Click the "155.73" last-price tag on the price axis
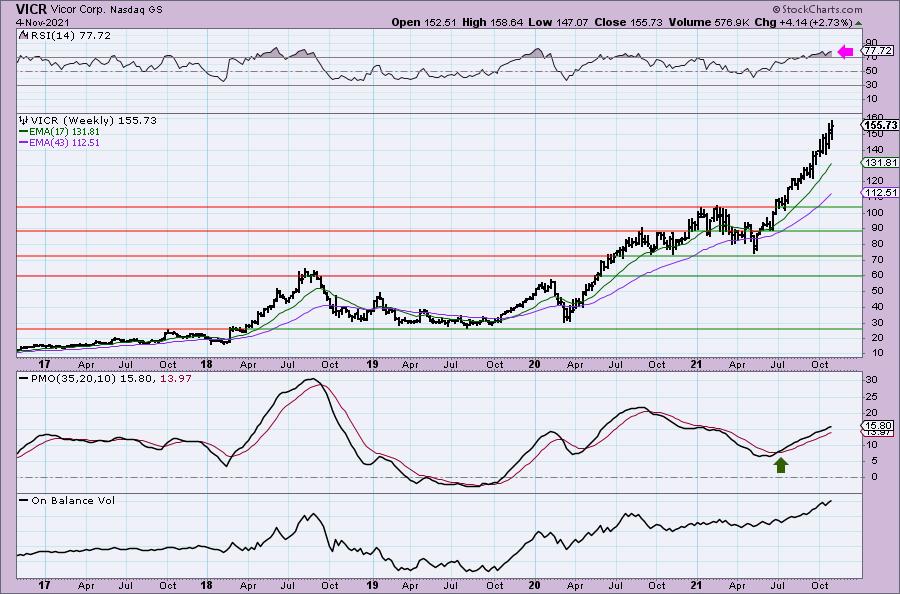The image size is (900, 594). click(880, 125)
